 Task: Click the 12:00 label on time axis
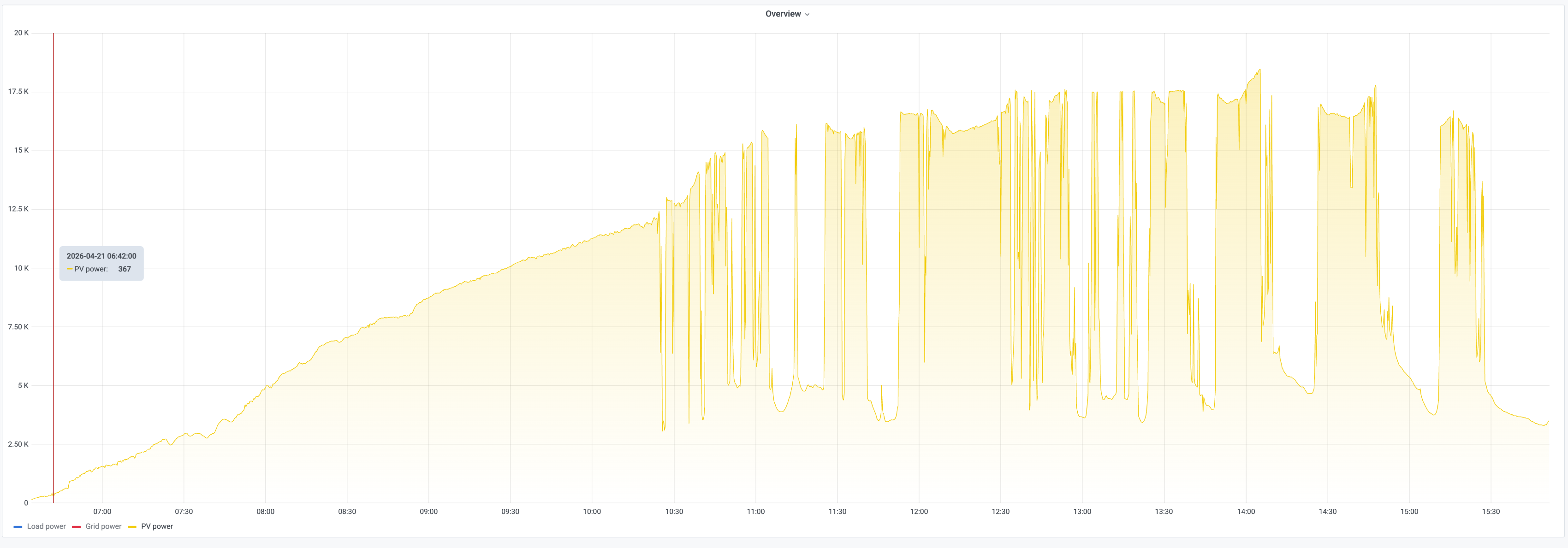pyautogui.click(x=919, y=512)
